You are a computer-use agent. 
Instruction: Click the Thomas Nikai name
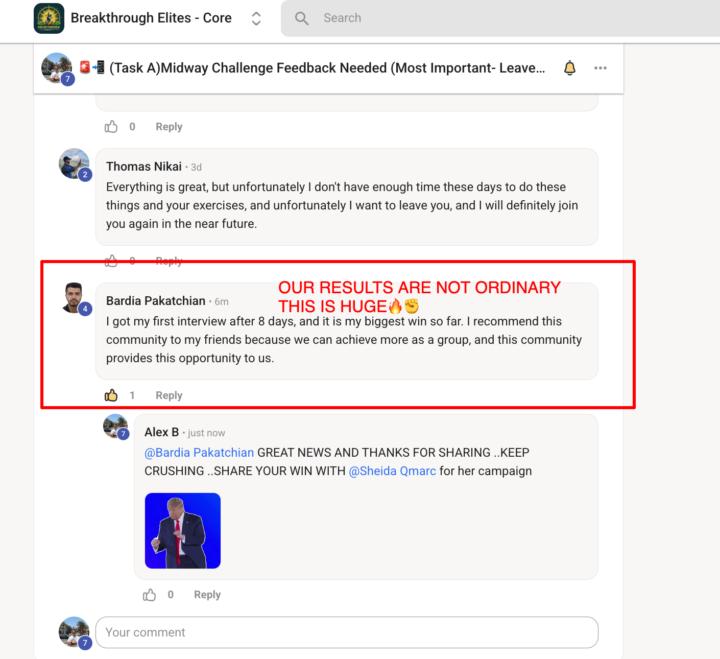coord(144,166)
